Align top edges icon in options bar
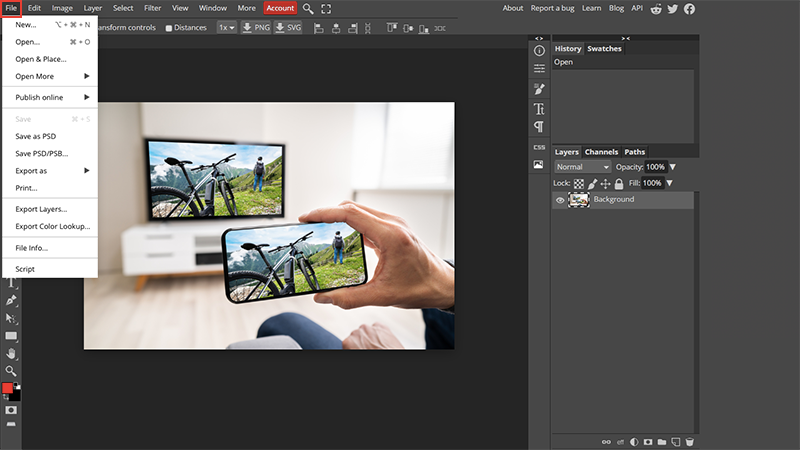Screen dimensions: 800x450 [x=392, y=28]
